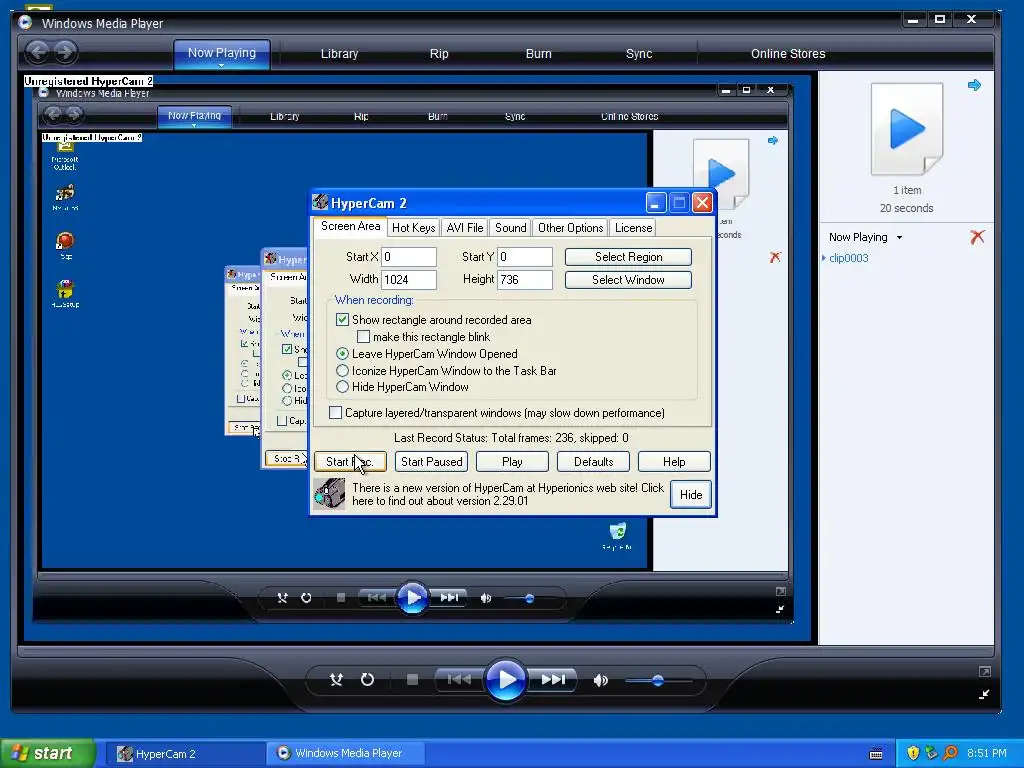Viewport: 1024px width, 768px height.
Task: Click play button in the nested recorded player
Action: pos(412,598)
